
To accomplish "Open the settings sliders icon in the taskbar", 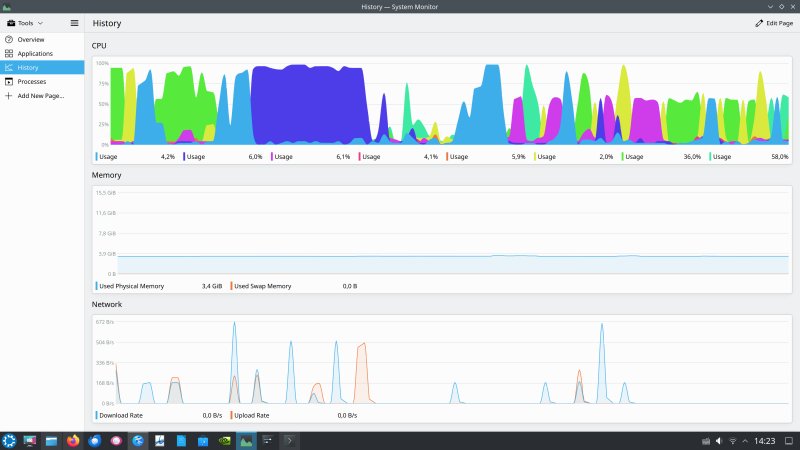I will (267, 440).
